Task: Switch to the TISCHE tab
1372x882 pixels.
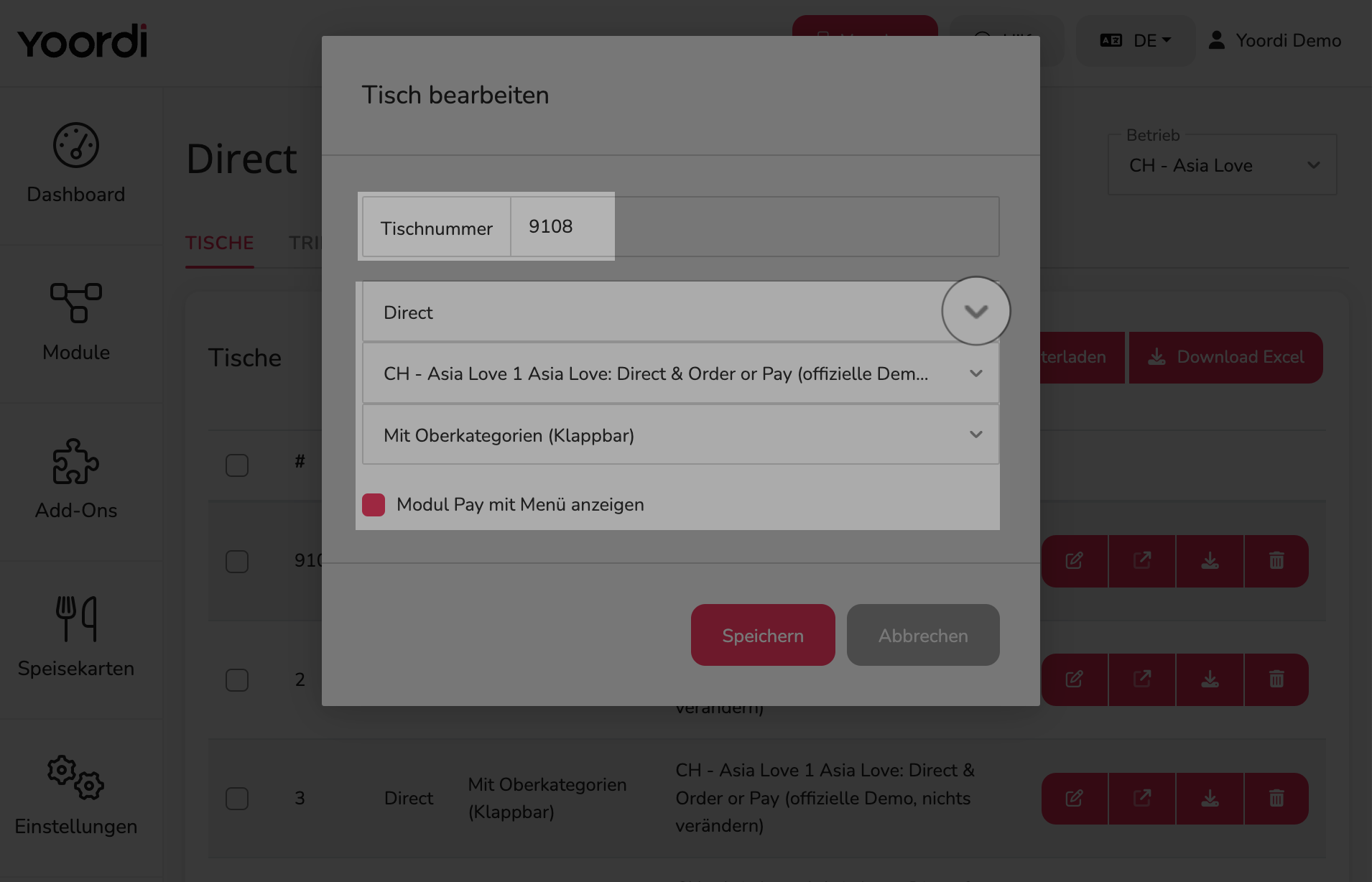Action: [x=219, y=243]
